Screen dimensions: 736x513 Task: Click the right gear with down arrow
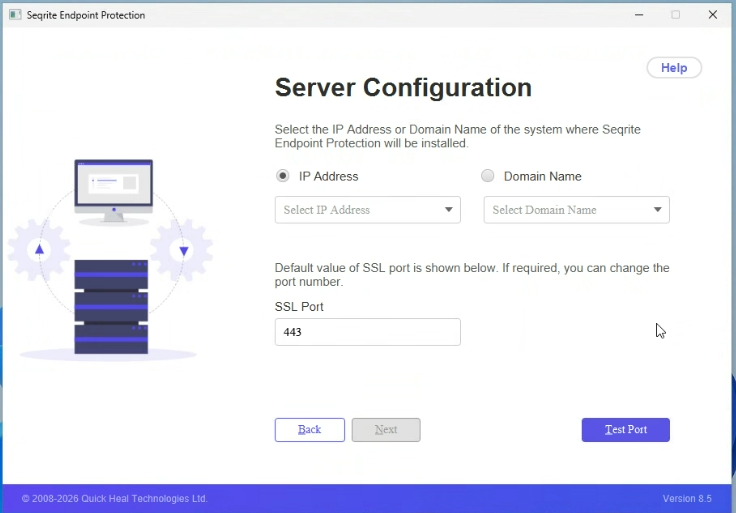click(x=183, y=250)
